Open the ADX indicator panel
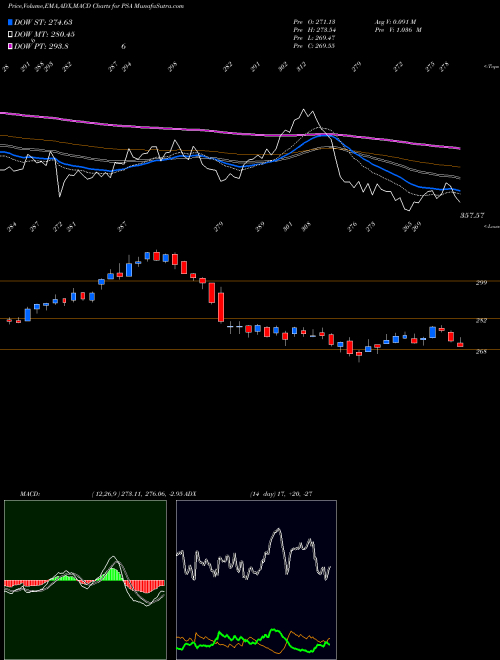Screen dimensions: 500x660 point(256,580)
